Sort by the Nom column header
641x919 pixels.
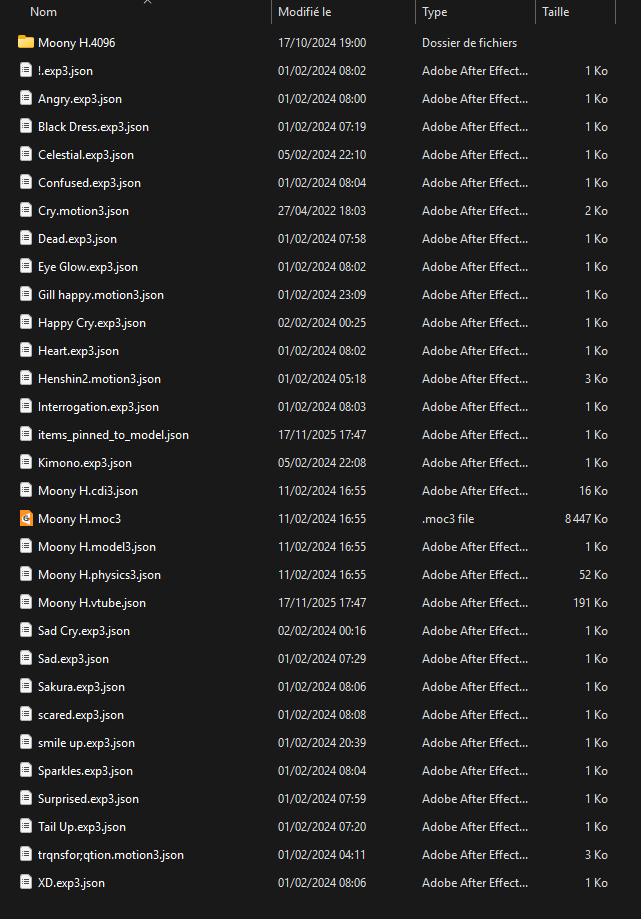tap(43, 13)
